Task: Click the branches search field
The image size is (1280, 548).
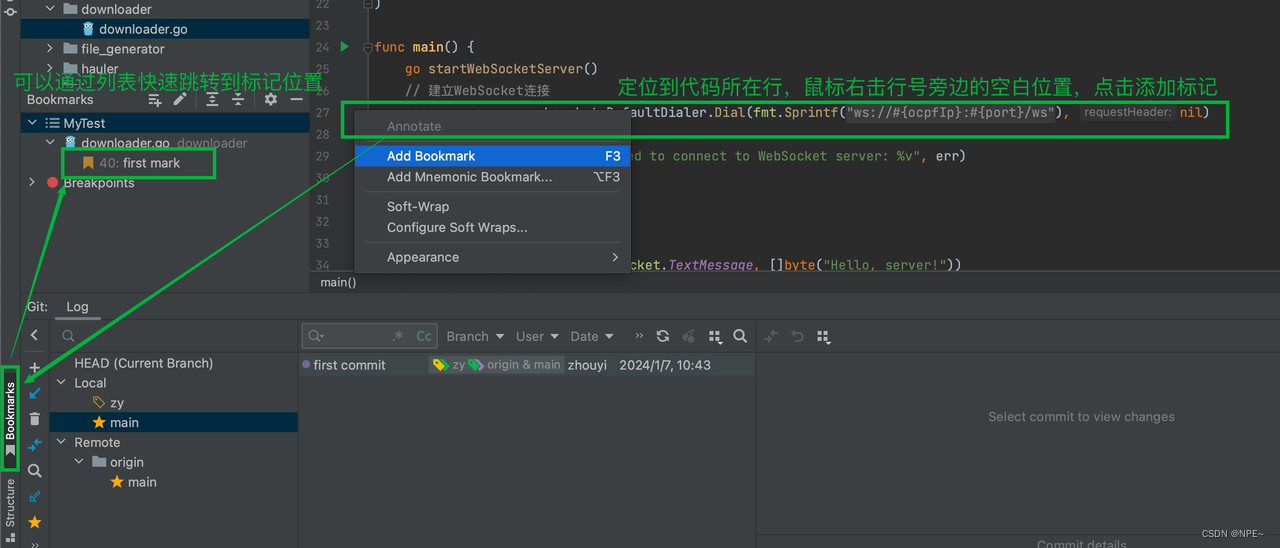Action: point(170,337)
